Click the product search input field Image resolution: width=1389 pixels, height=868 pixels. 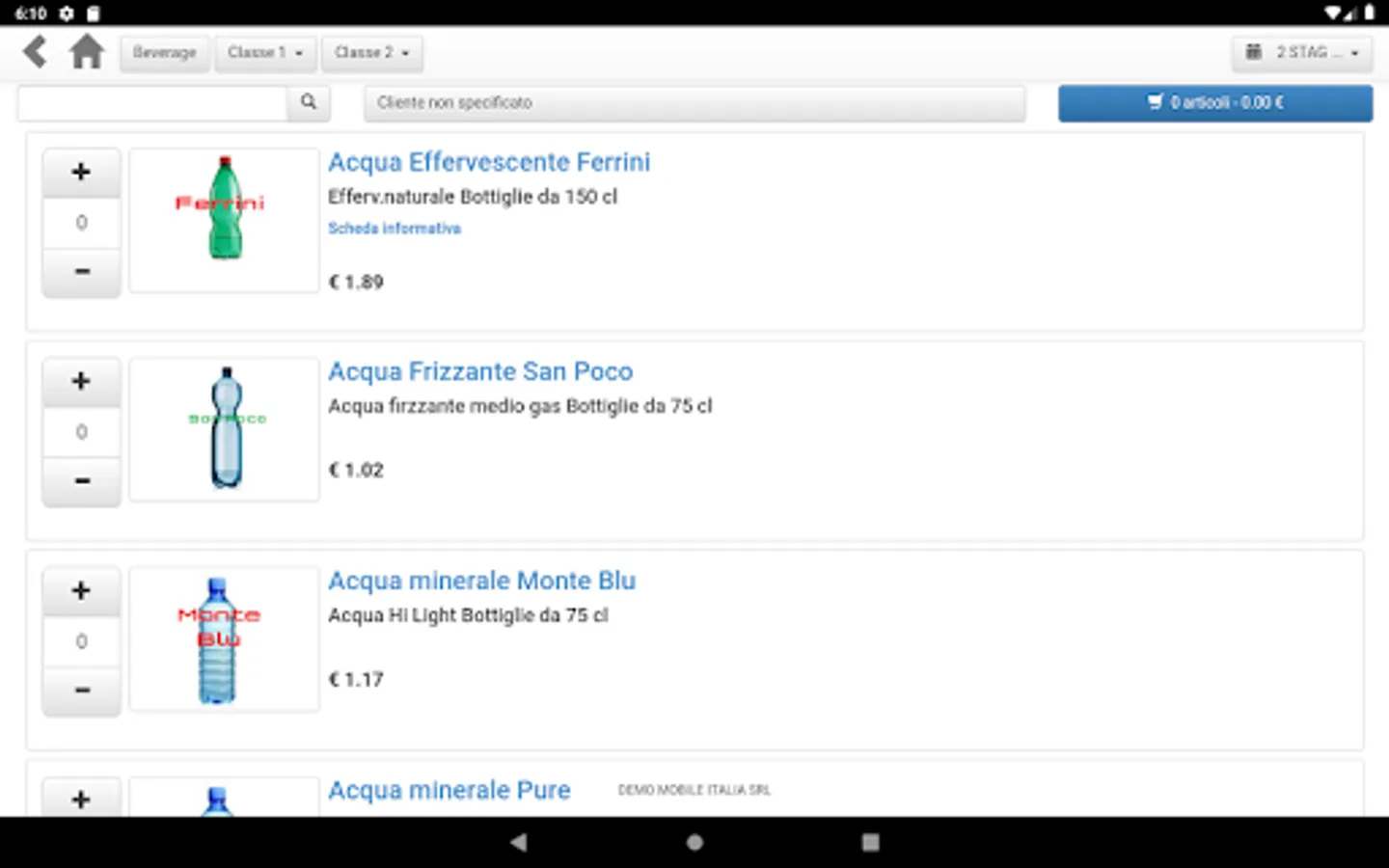pyautogui.click(x=152, y=103)
